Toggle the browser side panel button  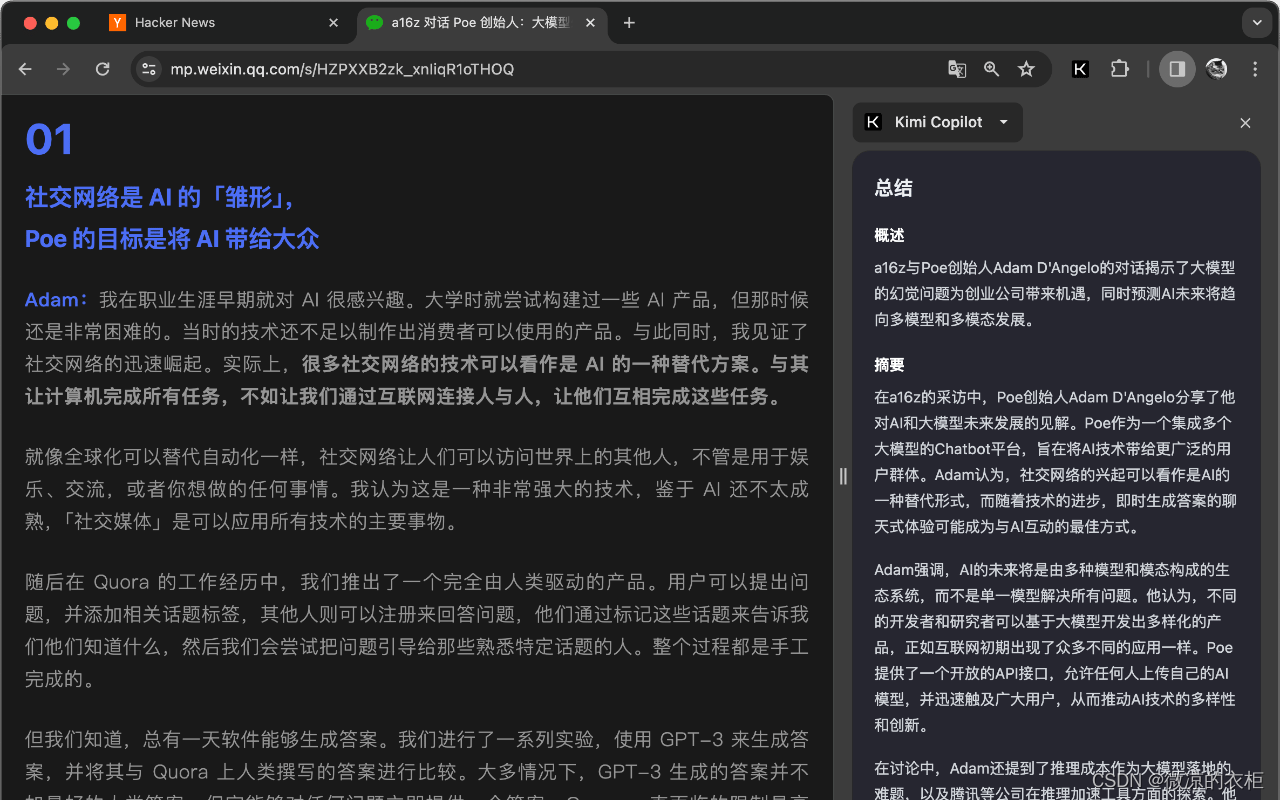tap(1177, 69)
